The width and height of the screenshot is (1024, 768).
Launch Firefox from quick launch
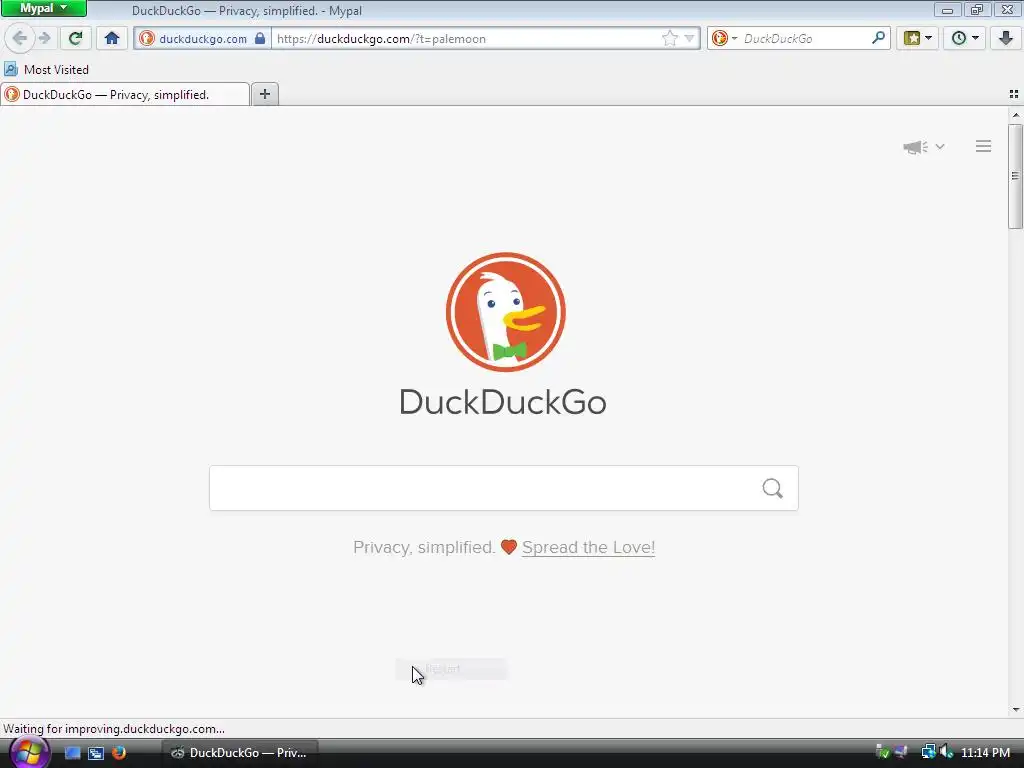click(119, 753)
